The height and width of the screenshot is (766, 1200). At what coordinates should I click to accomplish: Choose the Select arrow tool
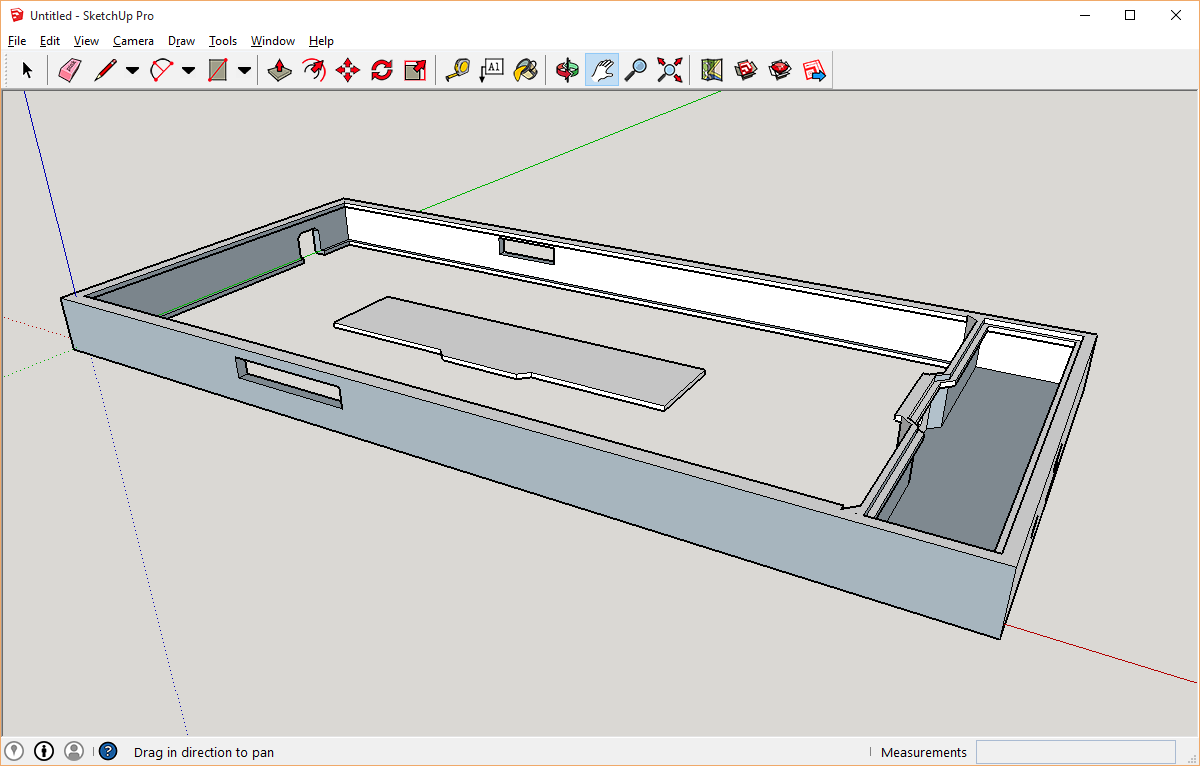(x=27, y=70)
